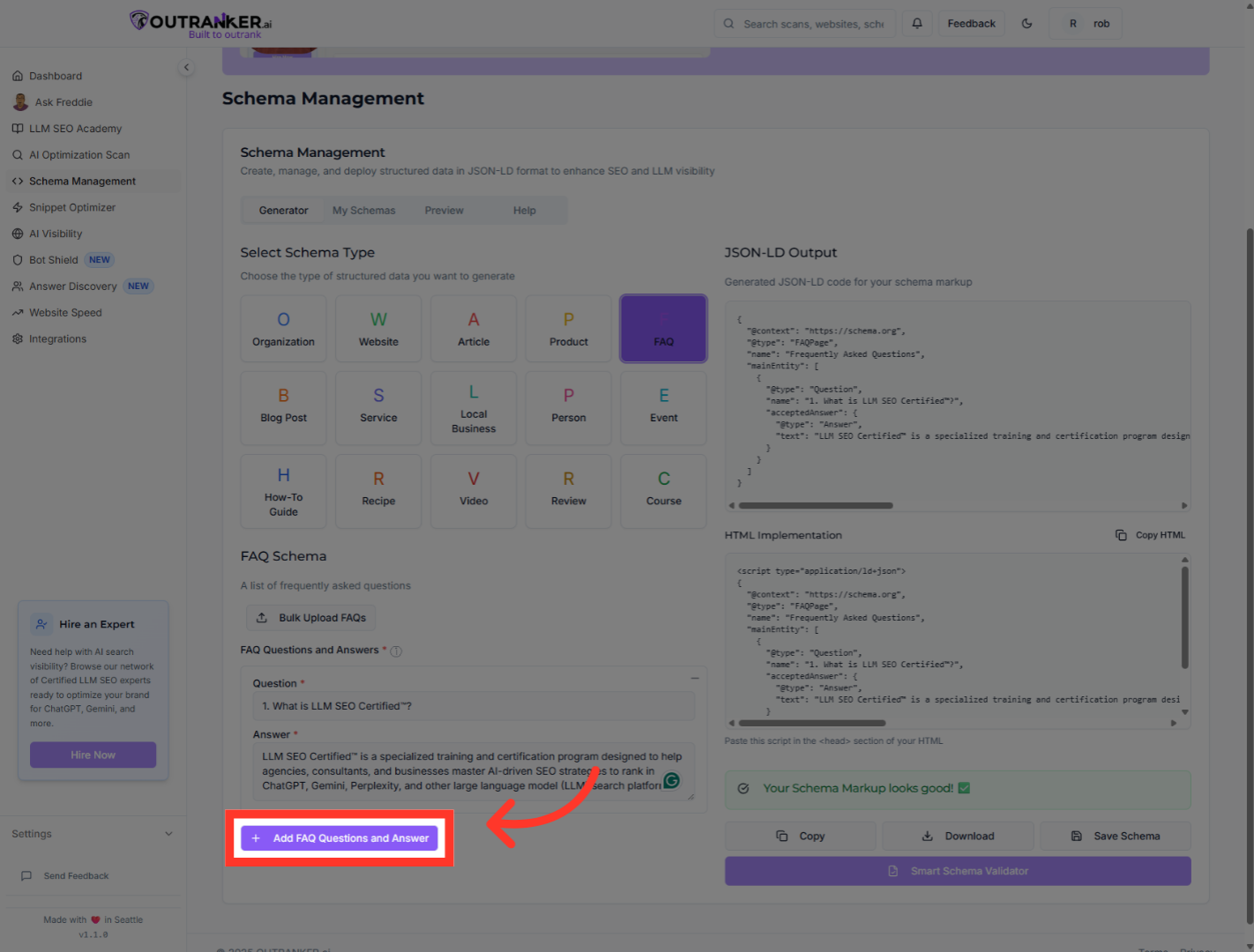Collapse the first FAQ question entry
Viewport: 1254px width, 952px height.
695,678
